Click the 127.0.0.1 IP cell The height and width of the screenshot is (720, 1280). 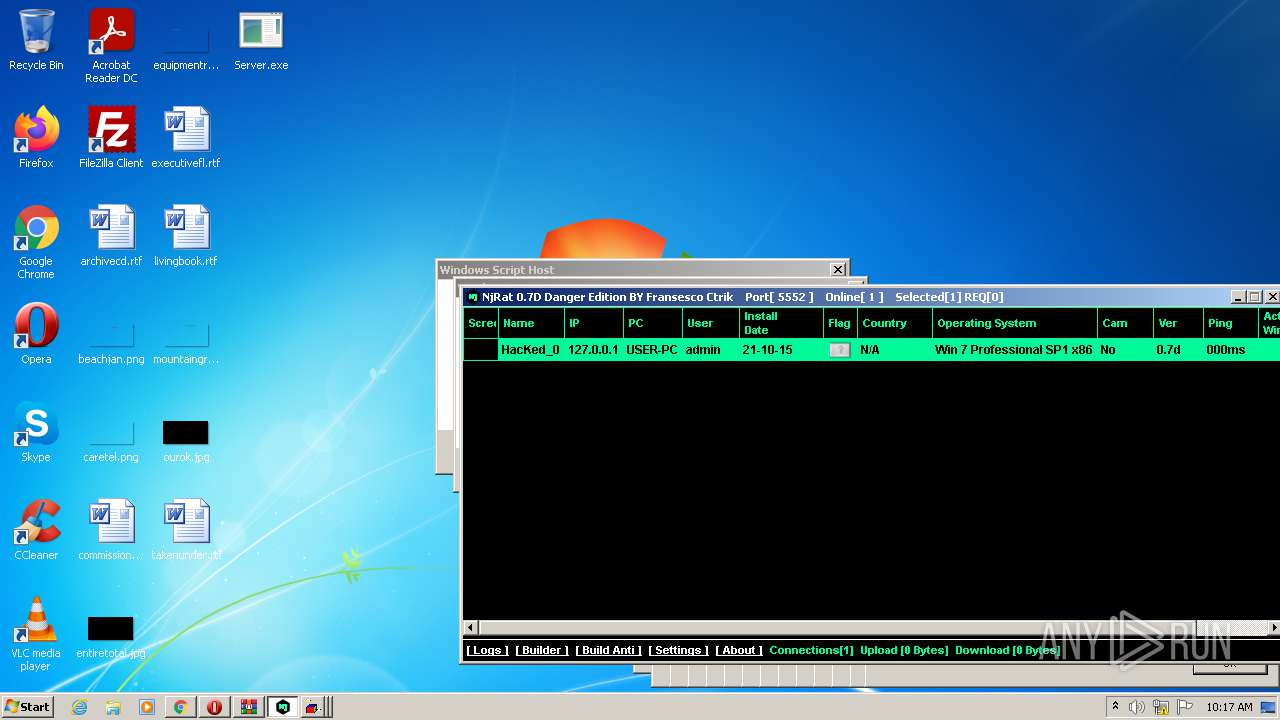(593, 350)
